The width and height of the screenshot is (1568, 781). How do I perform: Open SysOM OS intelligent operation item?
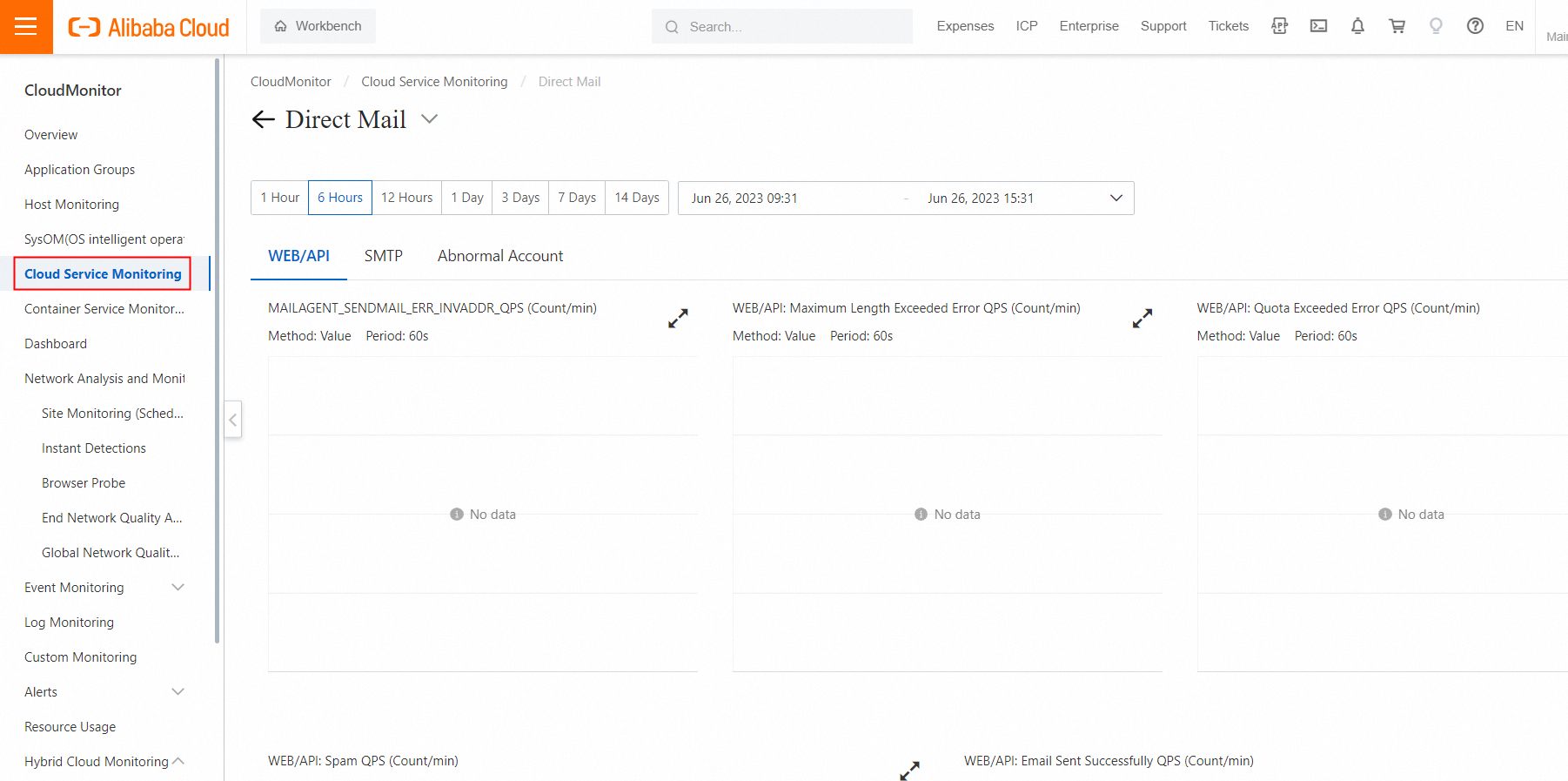pos(104,239)
